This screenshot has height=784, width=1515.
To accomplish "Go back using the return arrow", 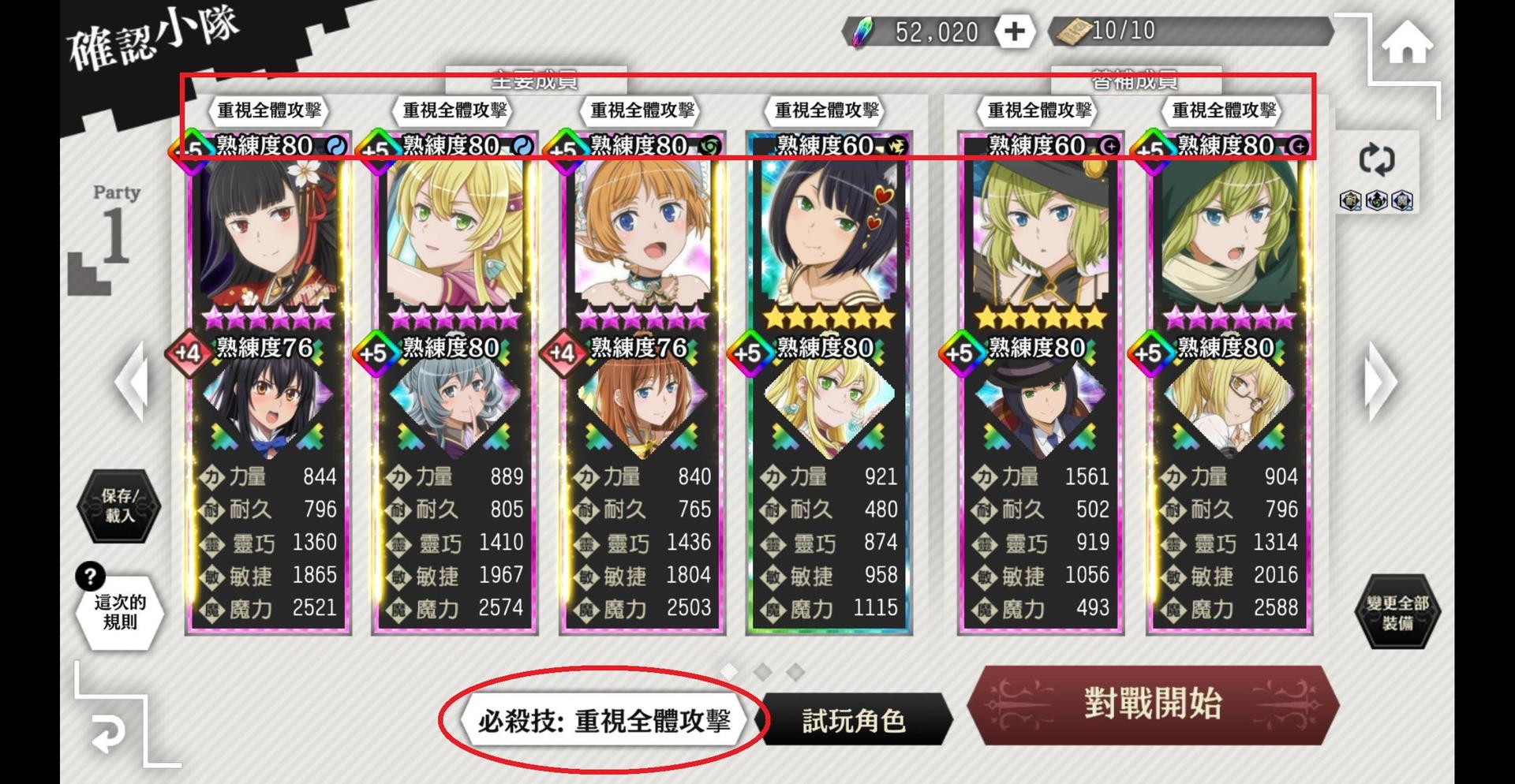I will [108, 733].
